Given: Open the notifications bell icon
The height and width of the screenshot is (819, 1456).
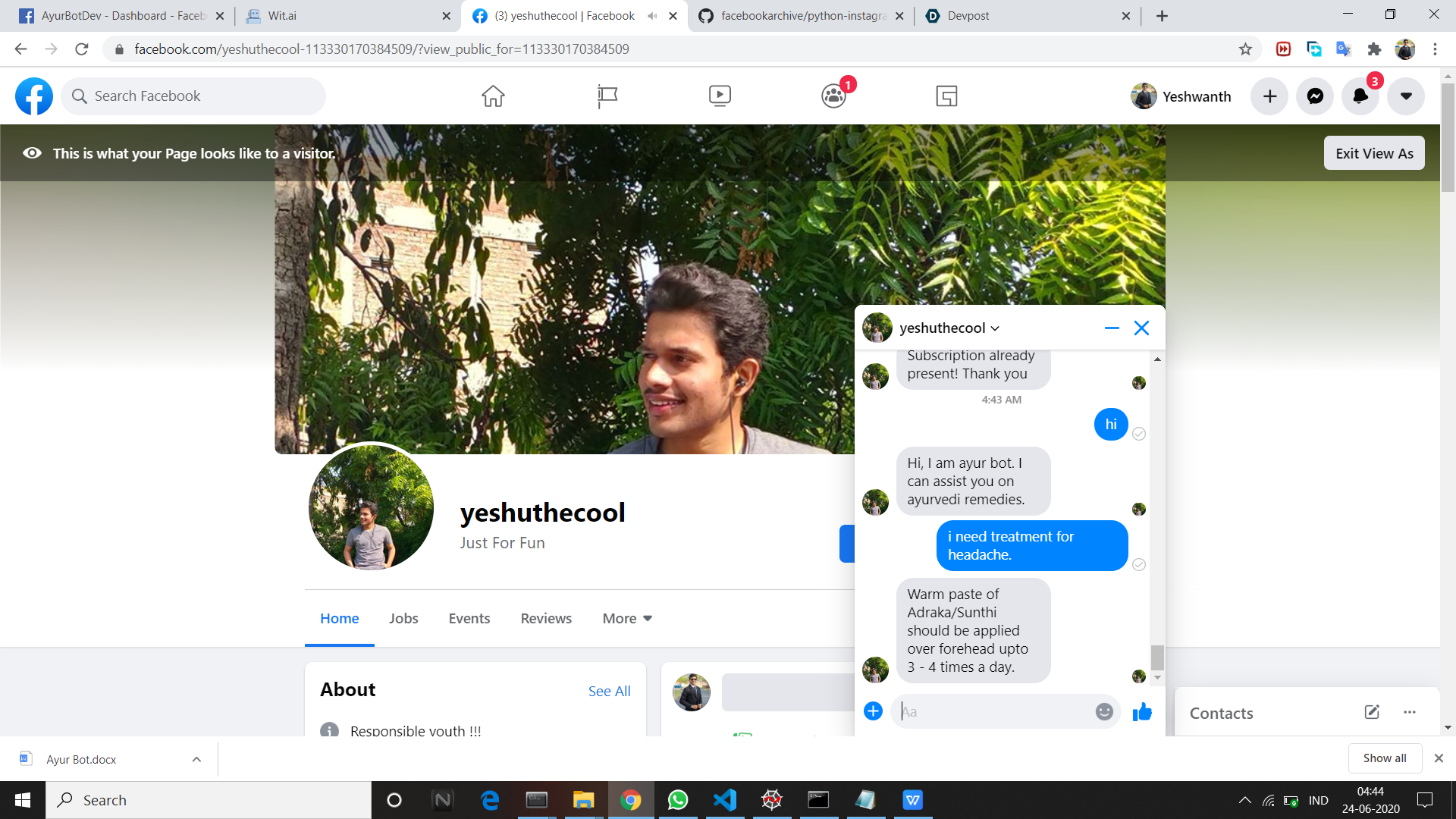Looking at the screenshot, I should [1360, 96].
